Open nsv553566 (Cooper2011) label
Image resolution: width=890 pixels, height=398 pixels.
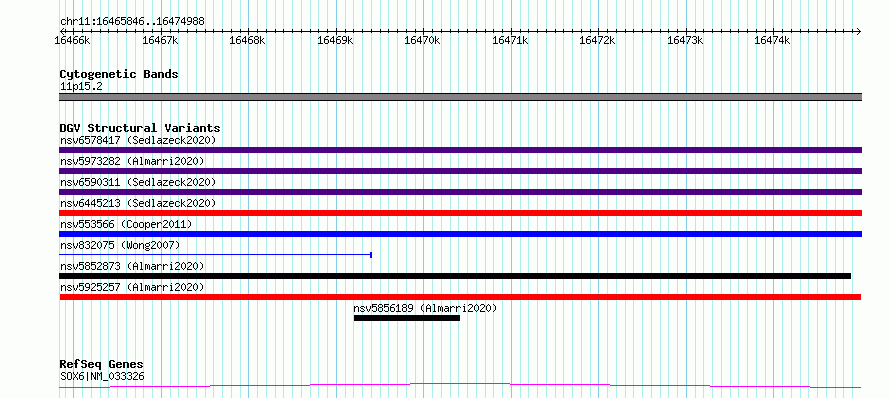coord(126,224)
